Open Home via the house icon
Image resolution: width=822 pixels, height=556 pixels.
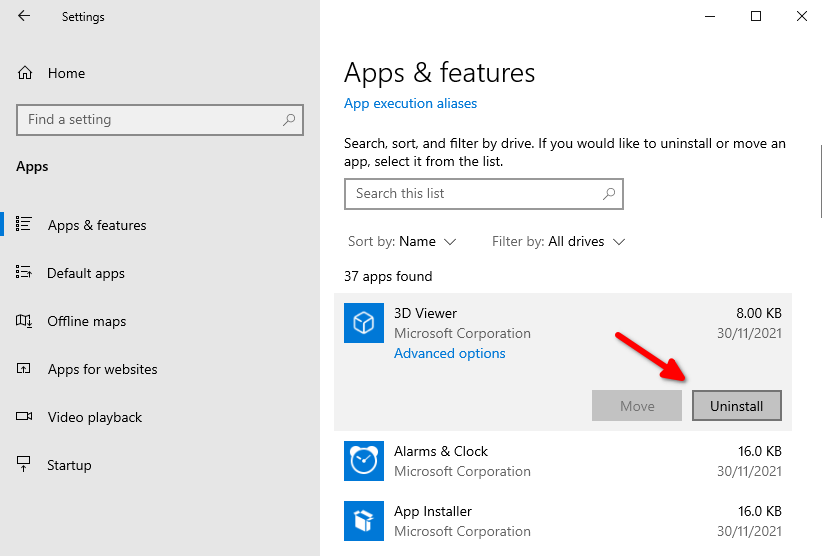(x=25, y=73)
